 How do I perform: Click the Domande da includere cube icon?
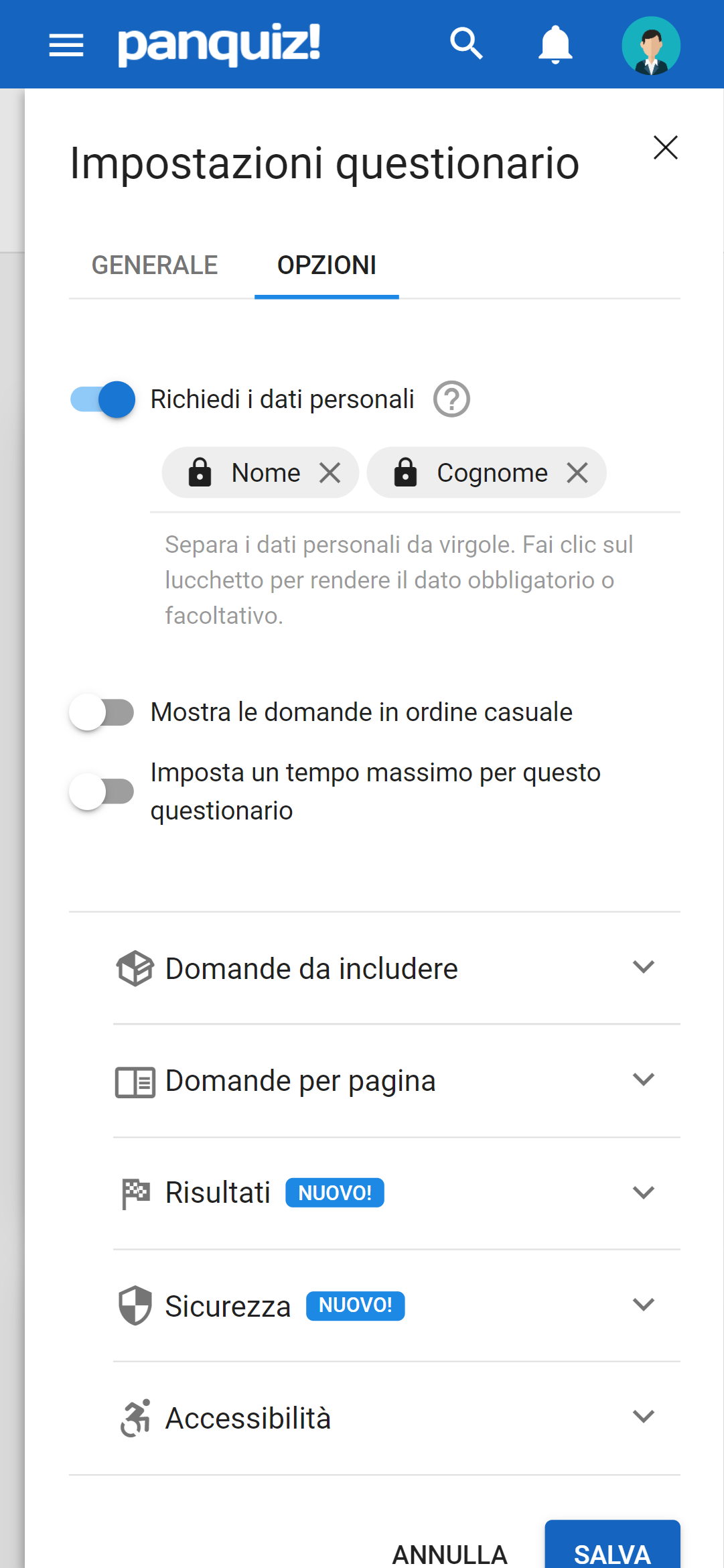click(x=135, y=968)
